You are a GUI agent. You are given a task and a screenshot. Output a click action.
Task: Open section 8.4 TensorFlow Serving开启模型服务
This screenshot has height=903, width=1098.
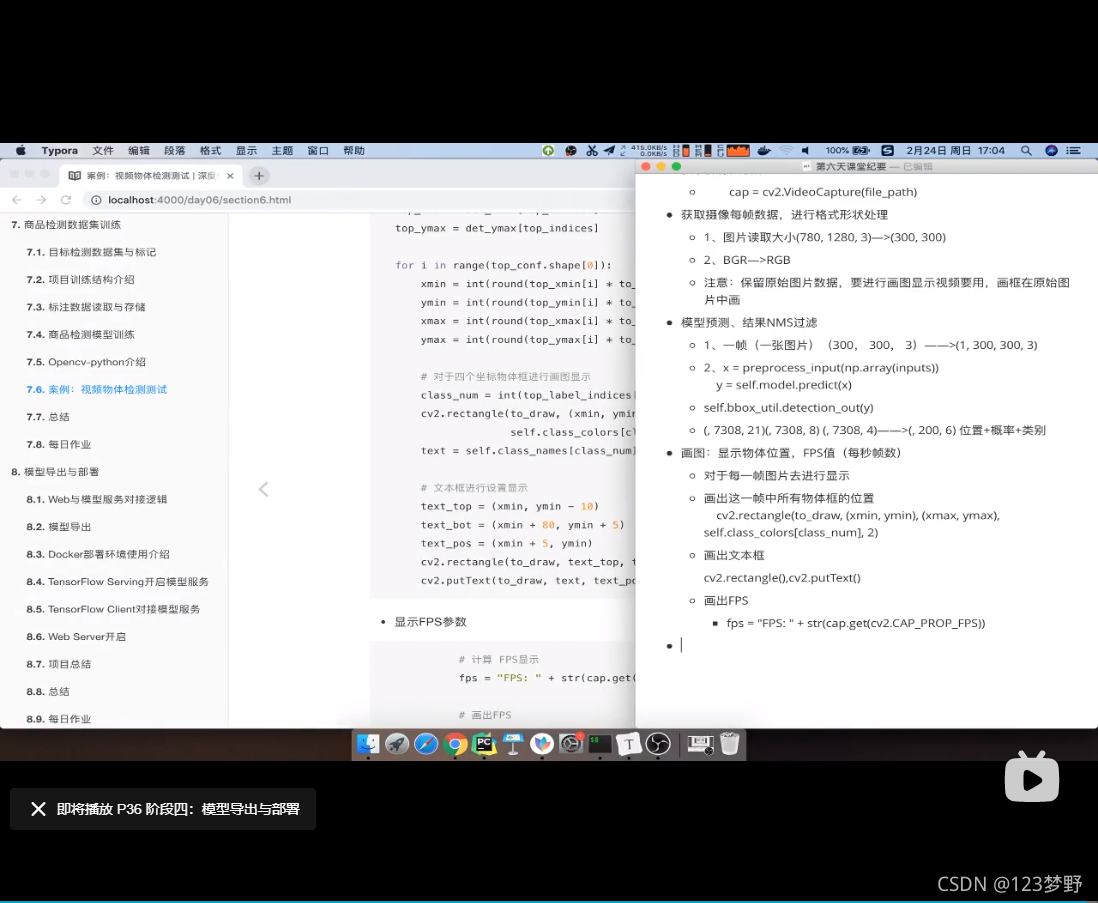[118, 582]
